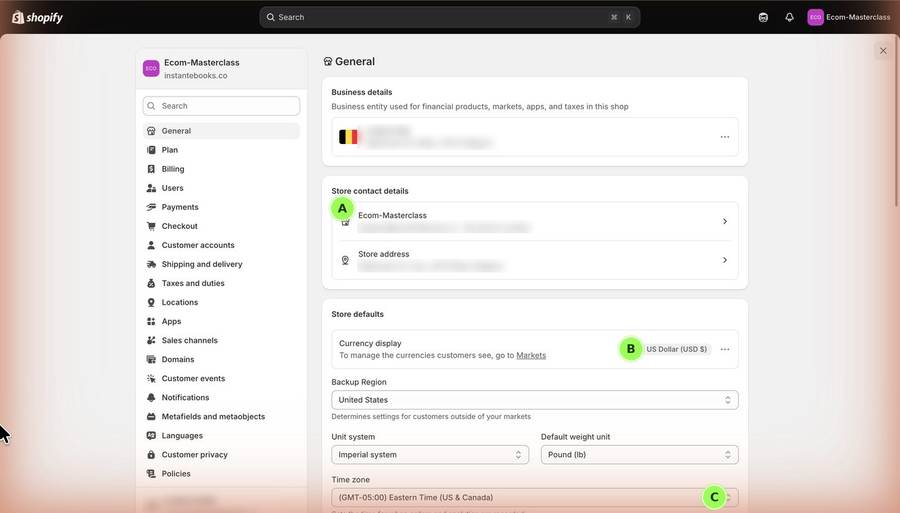Click the General store icon in sidebar
This screenshot has width=900, height=513.
click(151, 131)
